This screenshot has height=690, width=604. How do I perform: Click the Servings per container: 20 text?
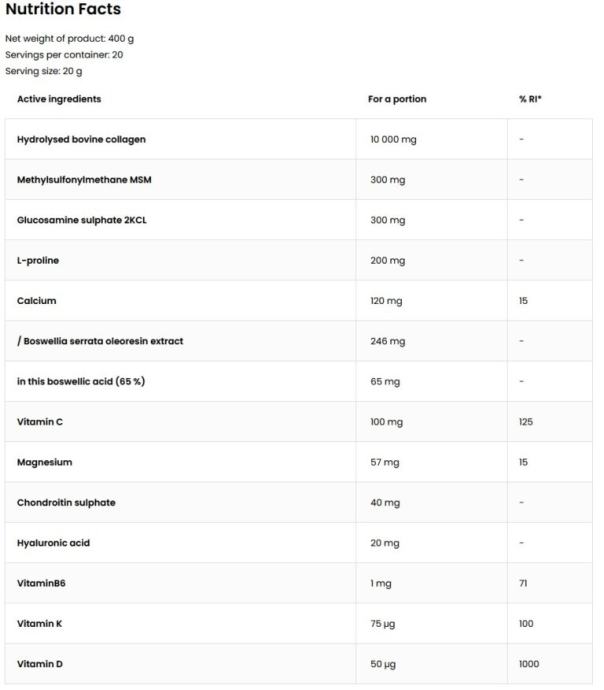64,55
